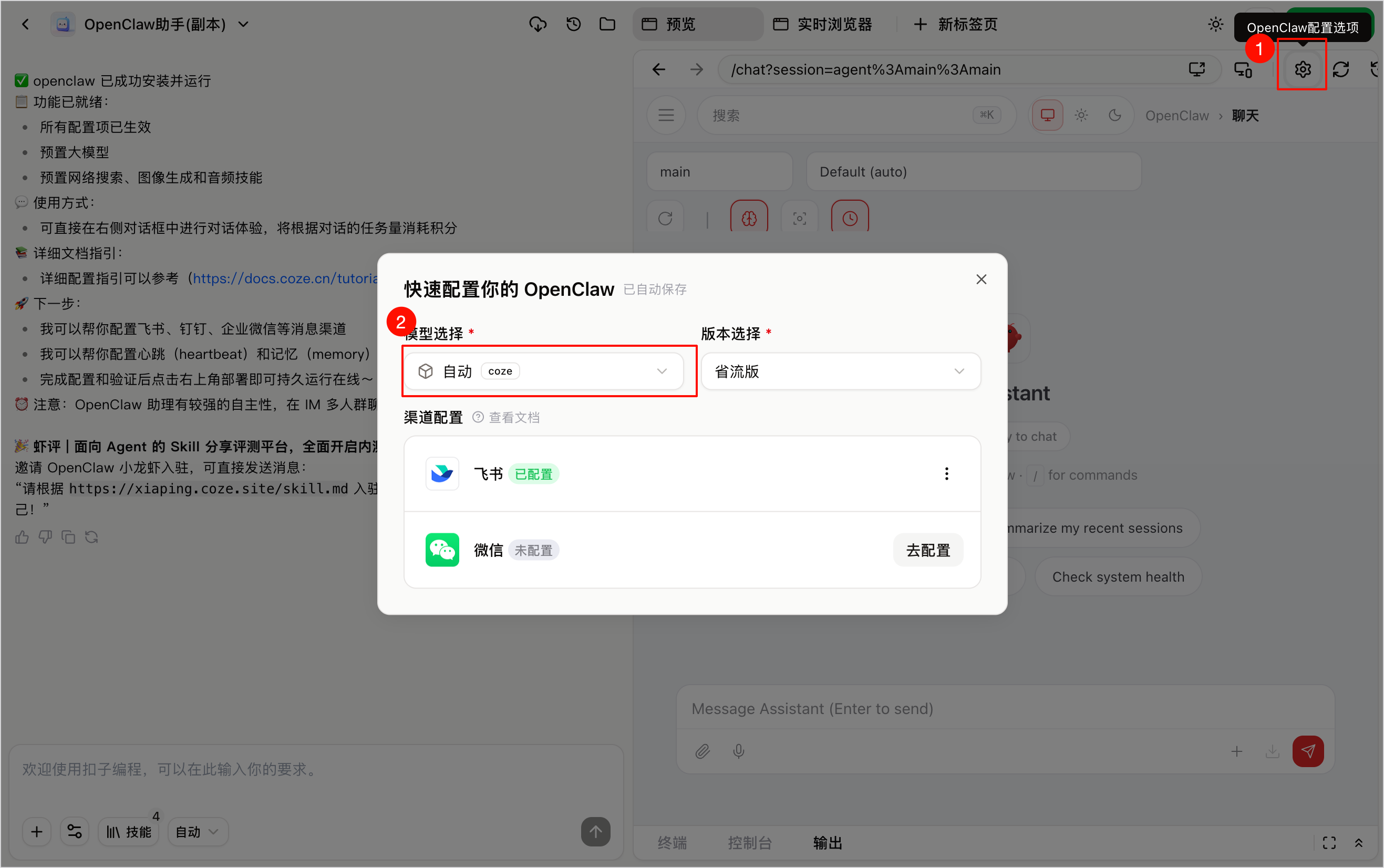Click the reload chat icon

point(665,218)
